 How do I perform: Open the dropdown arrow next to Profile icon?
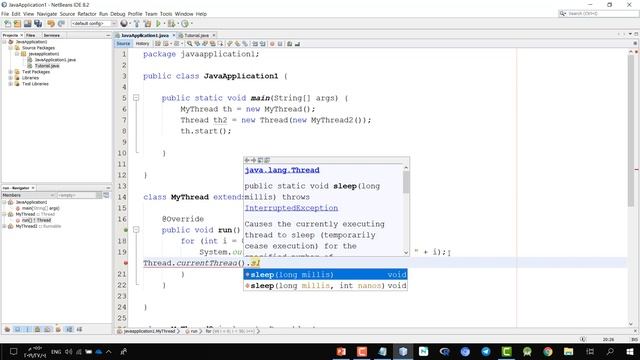(191, 24)
